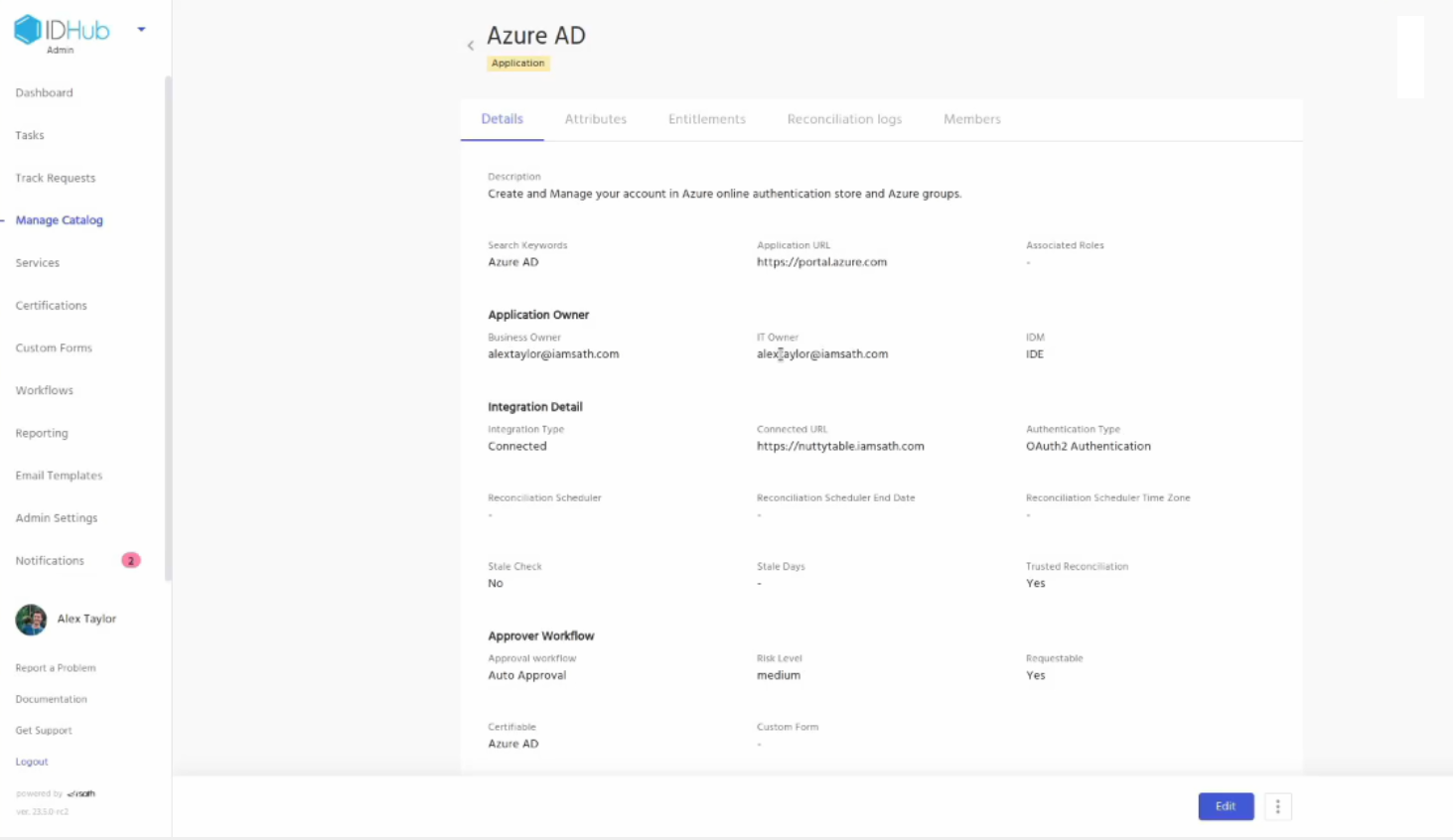Open the Entitlements tab
The image size is (1453, 840).
click(x=706, y=119)
